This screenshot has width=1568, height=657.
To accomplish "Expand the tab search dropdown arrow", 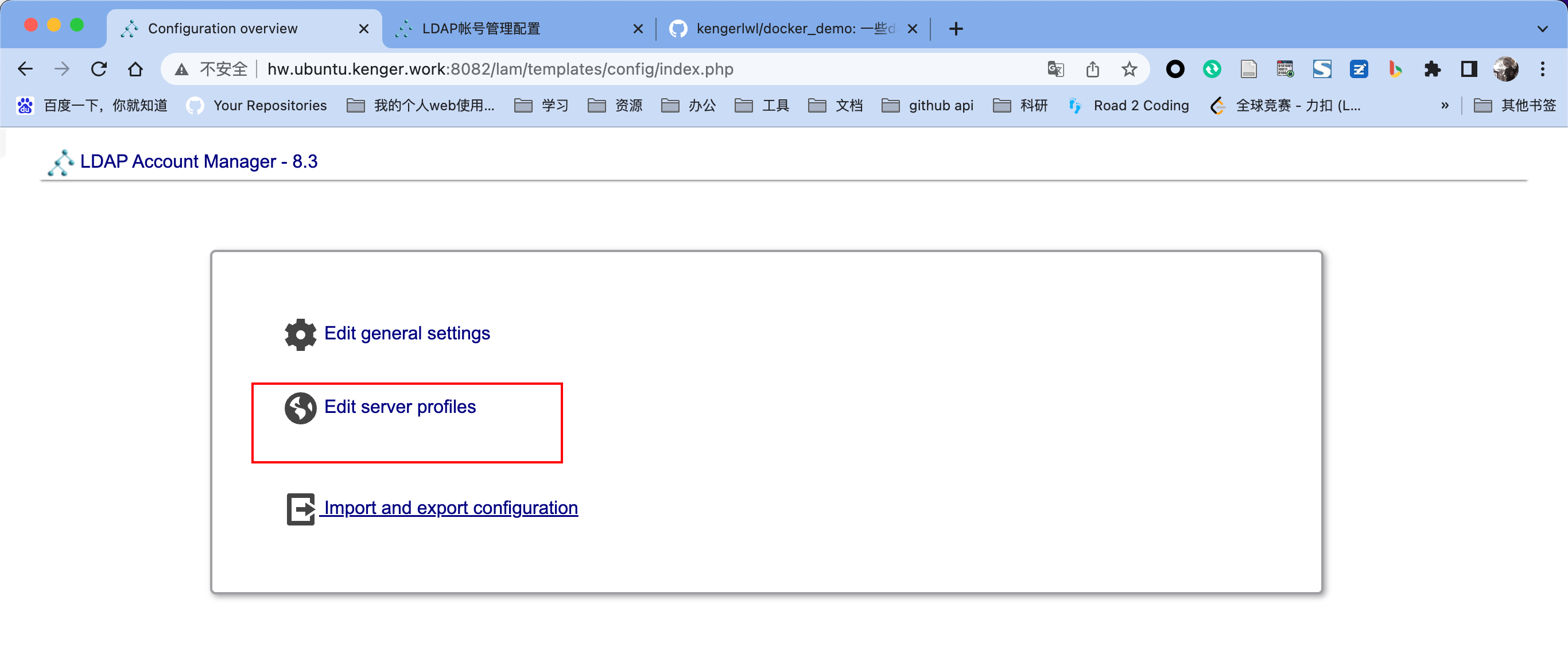I will point(1542,29).
